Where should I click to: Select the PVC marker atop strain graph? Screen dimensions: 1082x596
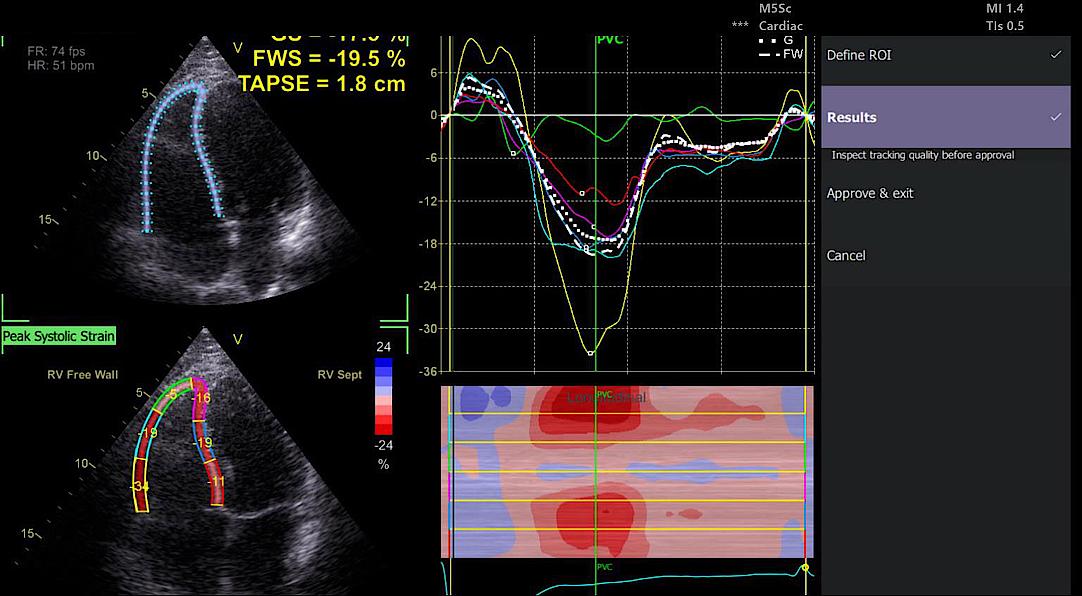pyautogui.click(x=609, y=40)
